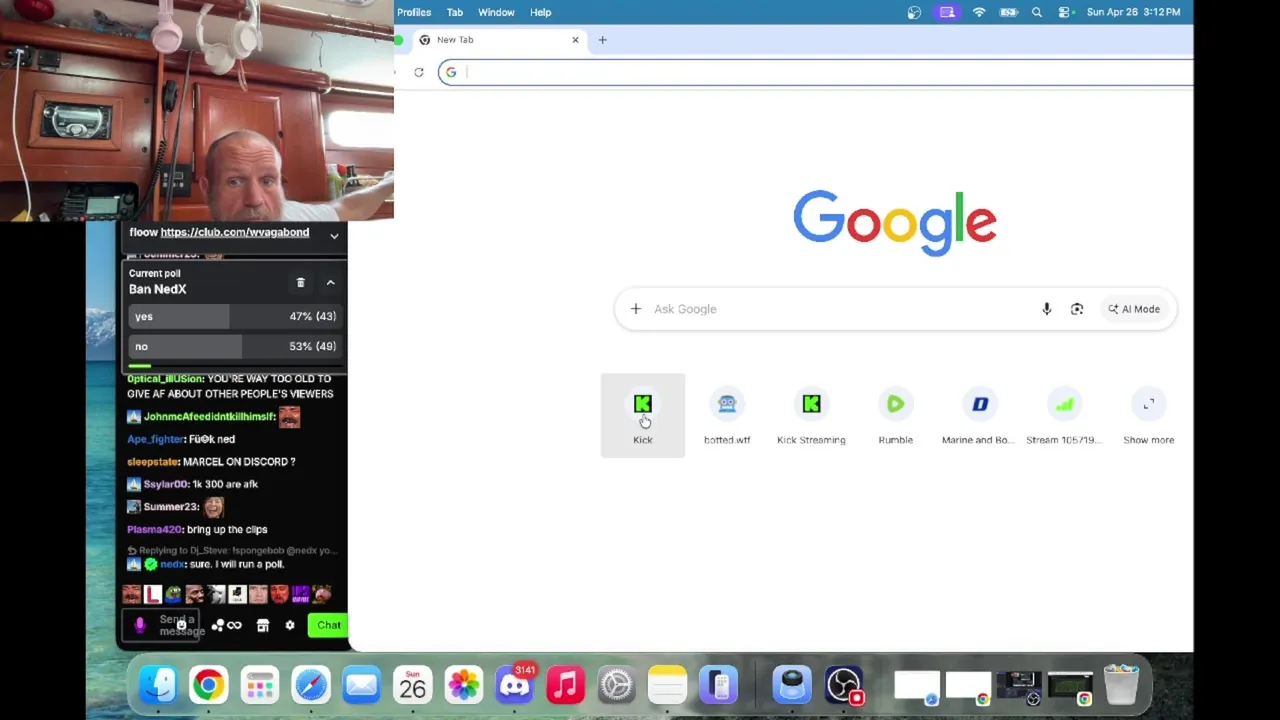The image size is (1280, 720).
Task: Open the channel shop icon in chat
Action: click(x=262, y=625)
